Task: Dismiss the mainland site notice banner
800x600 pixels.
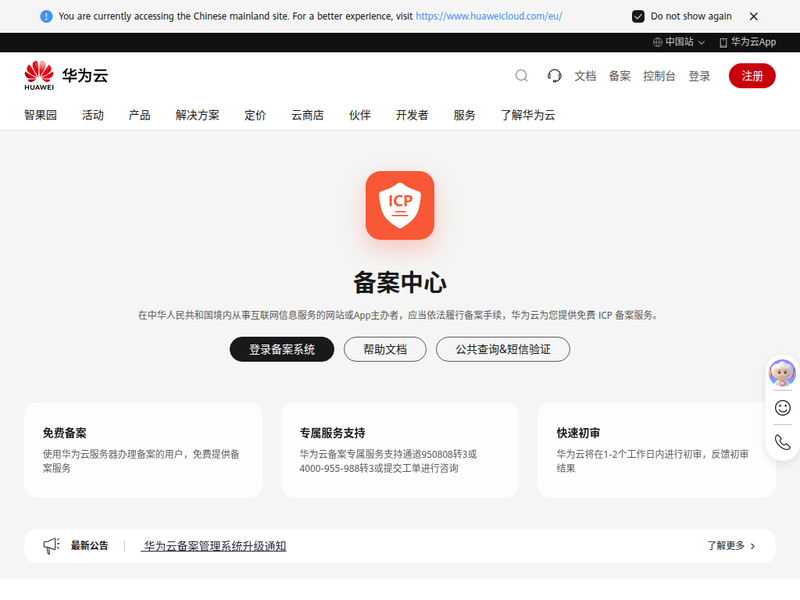Action: point(754,16)
